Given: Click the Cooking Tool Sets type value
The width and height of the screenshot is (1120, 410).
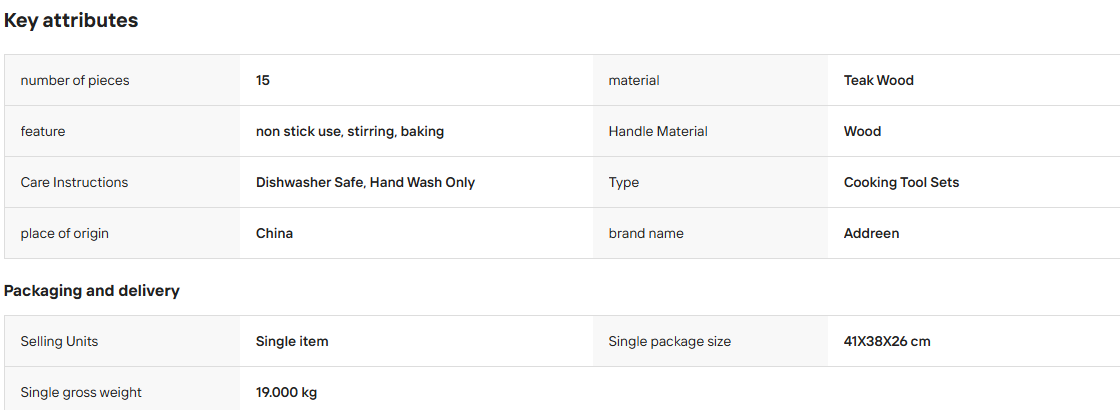Looking at the screenshot, I should point(901,182).
